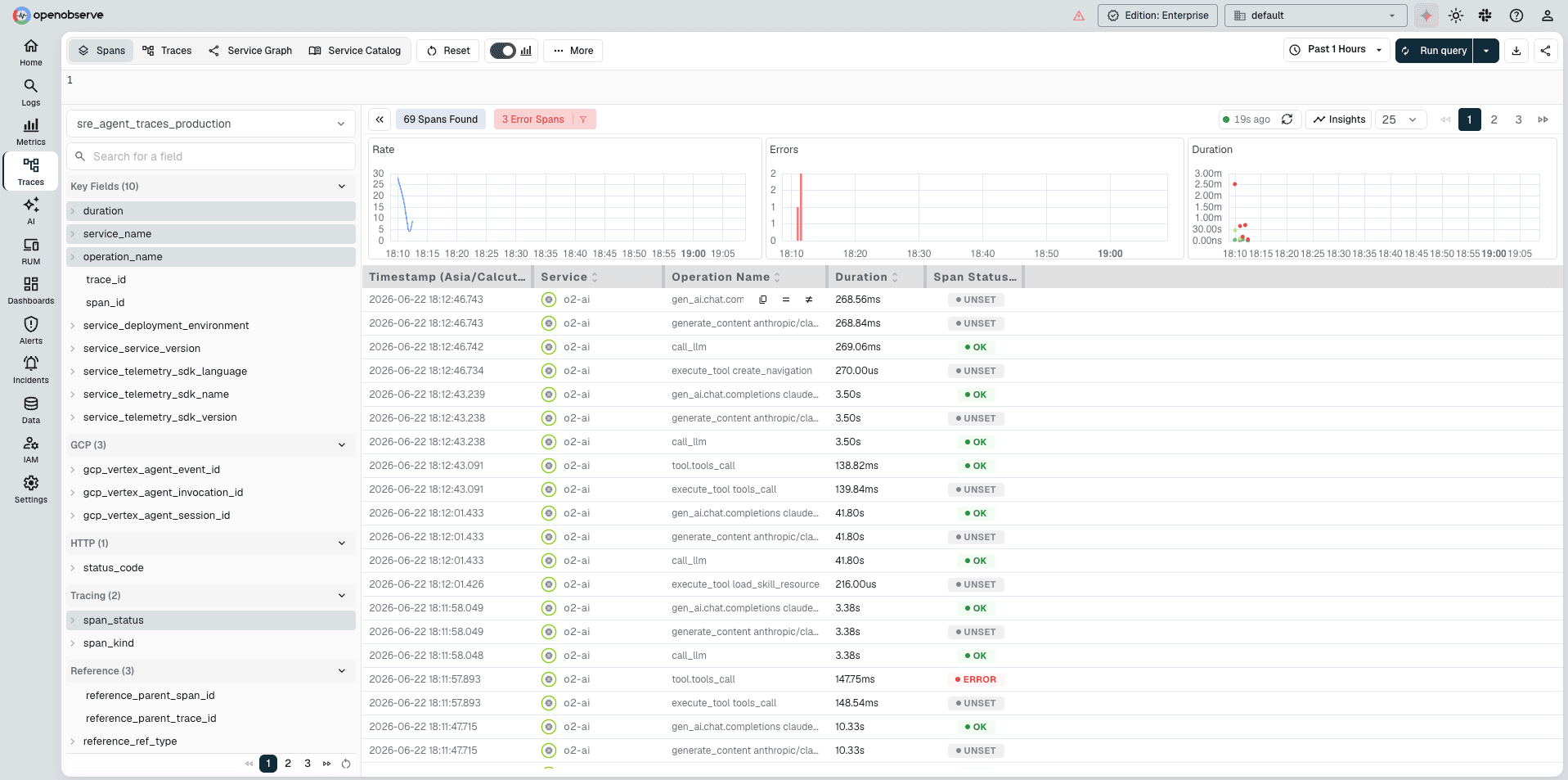Viewport: 1568px width, 780px height.
Task: Click the Reset button
Action: click(448, 51)
